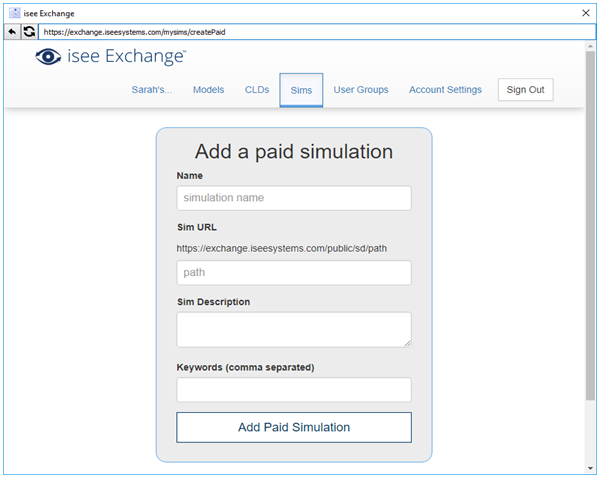Screen dimensions: 601x479
Task: Switch to the Models tab
Action: click(209, 90)
